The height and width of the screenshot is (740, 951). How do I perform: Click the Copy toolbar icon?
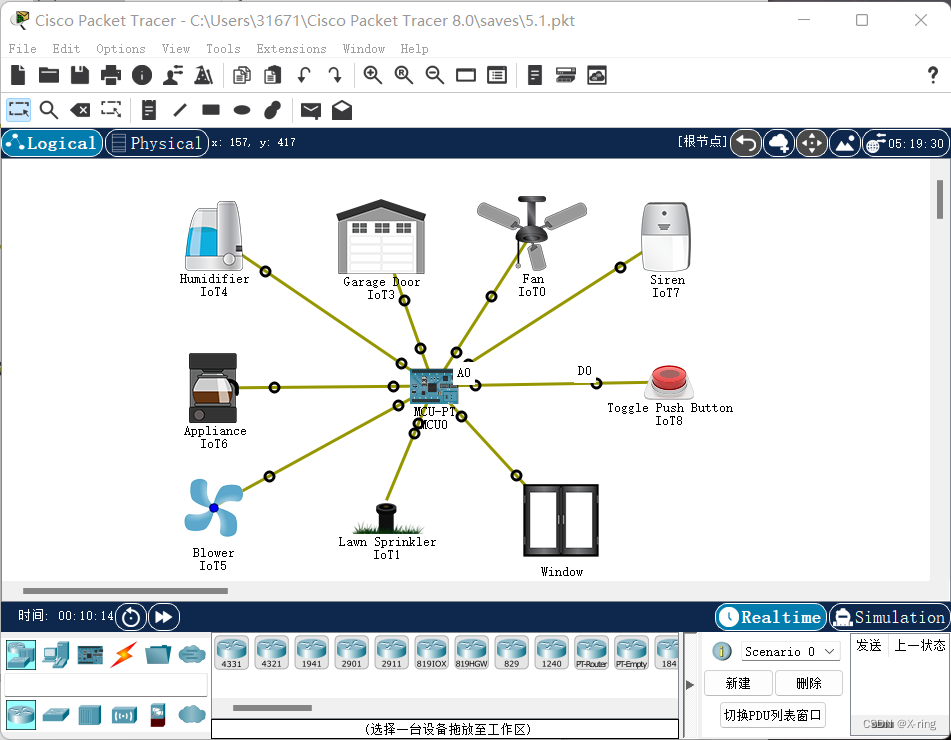(x=242, y=75)
